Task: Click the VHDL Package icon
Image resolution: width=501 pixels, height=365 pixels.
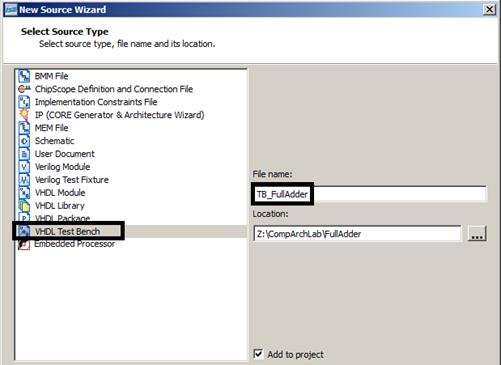Action: pyautogui.click(x=24, y=217)
